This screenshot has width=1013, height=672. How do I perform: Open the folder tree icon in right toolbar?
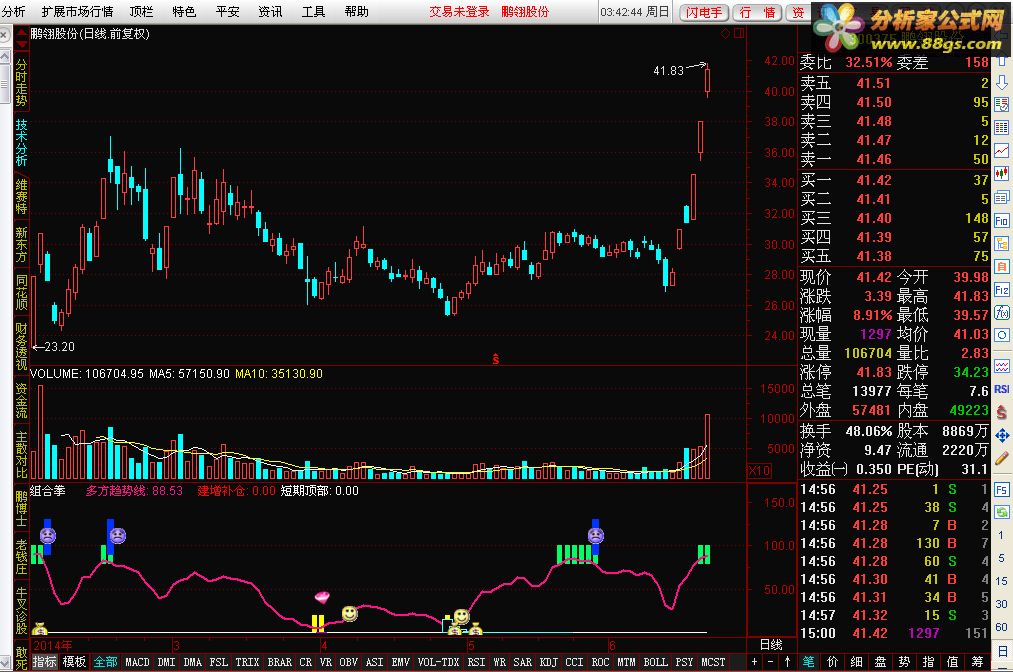(x=1001, y=244)
